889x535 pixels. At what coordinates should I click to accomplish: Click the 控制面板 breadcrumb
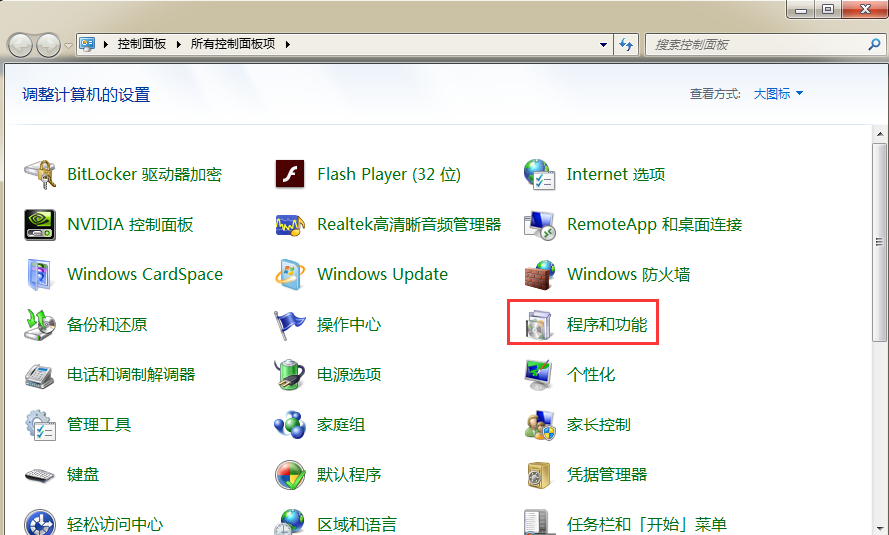point(142,44)
